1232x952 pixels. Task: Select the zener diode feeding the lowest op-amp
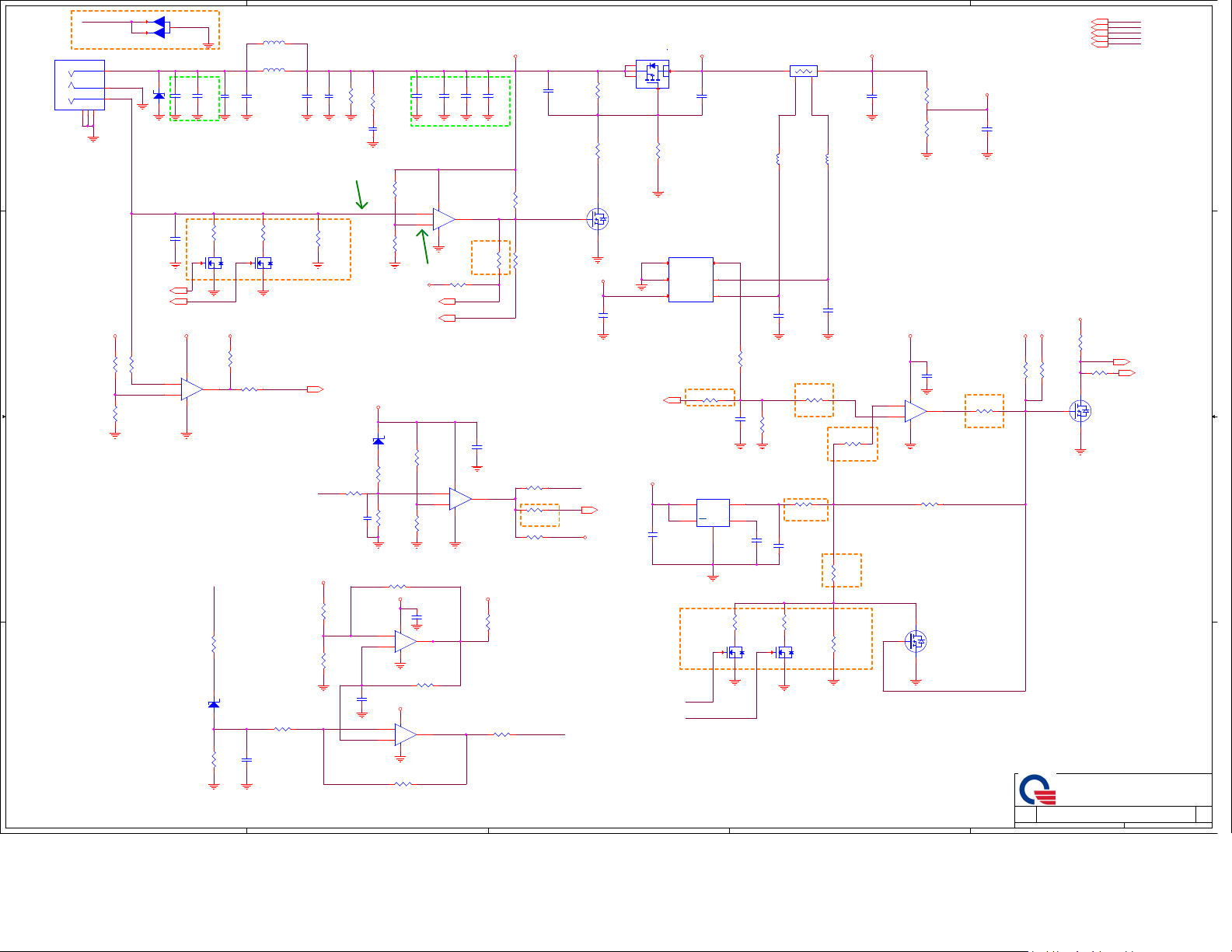214,704
